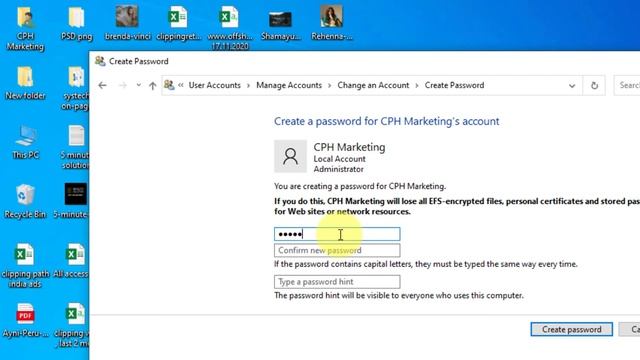The width and height of the screenshot is (640, 360).
Task: Click the Type a password hint field
Action: pos(337,282)
